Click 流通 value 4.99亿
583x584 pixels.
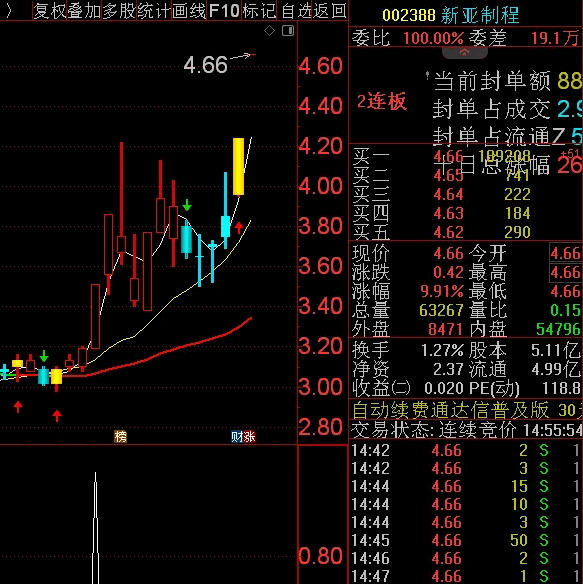point(556,369)
